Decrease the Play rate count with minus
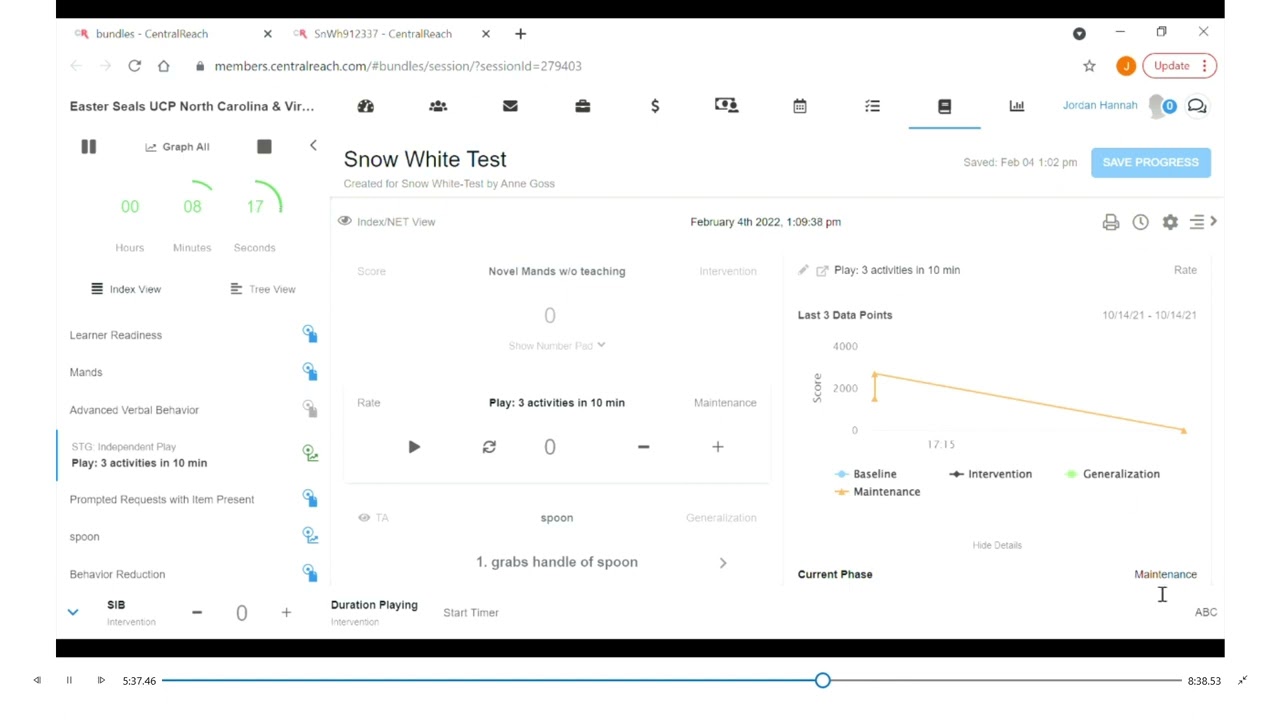1280x720 pixels. [643, 447]
